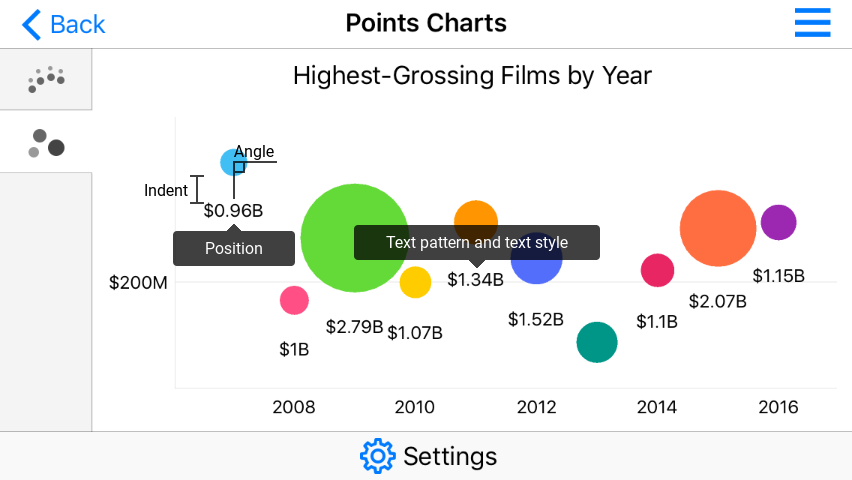Viewport: 852px width, 480px height.
Task: Tap the hamburger menu icon
Action: [x=812, y=23]
